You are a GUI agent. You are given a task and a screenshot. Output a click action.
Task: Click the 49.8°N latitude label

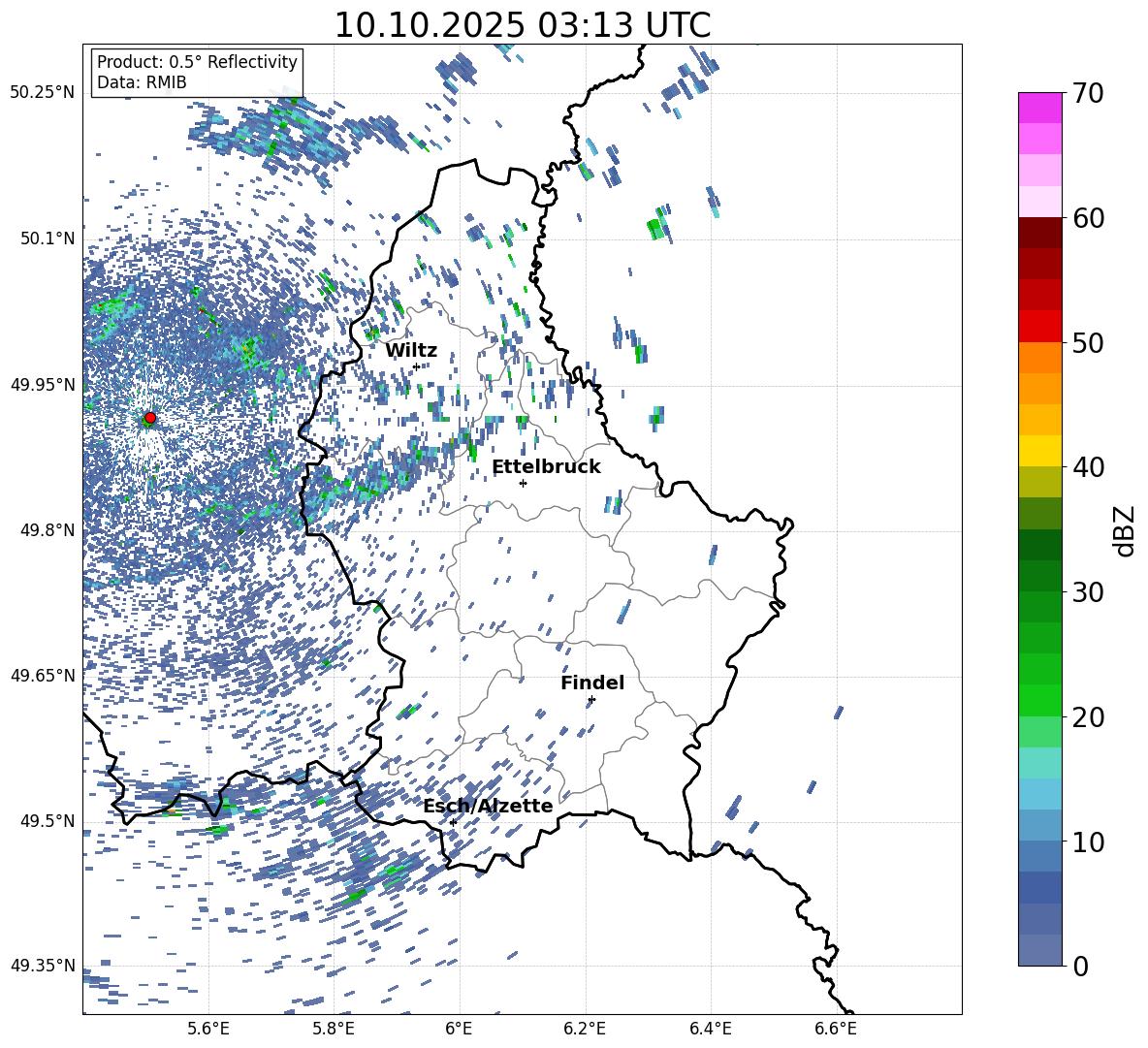click(x=48, y=530)
